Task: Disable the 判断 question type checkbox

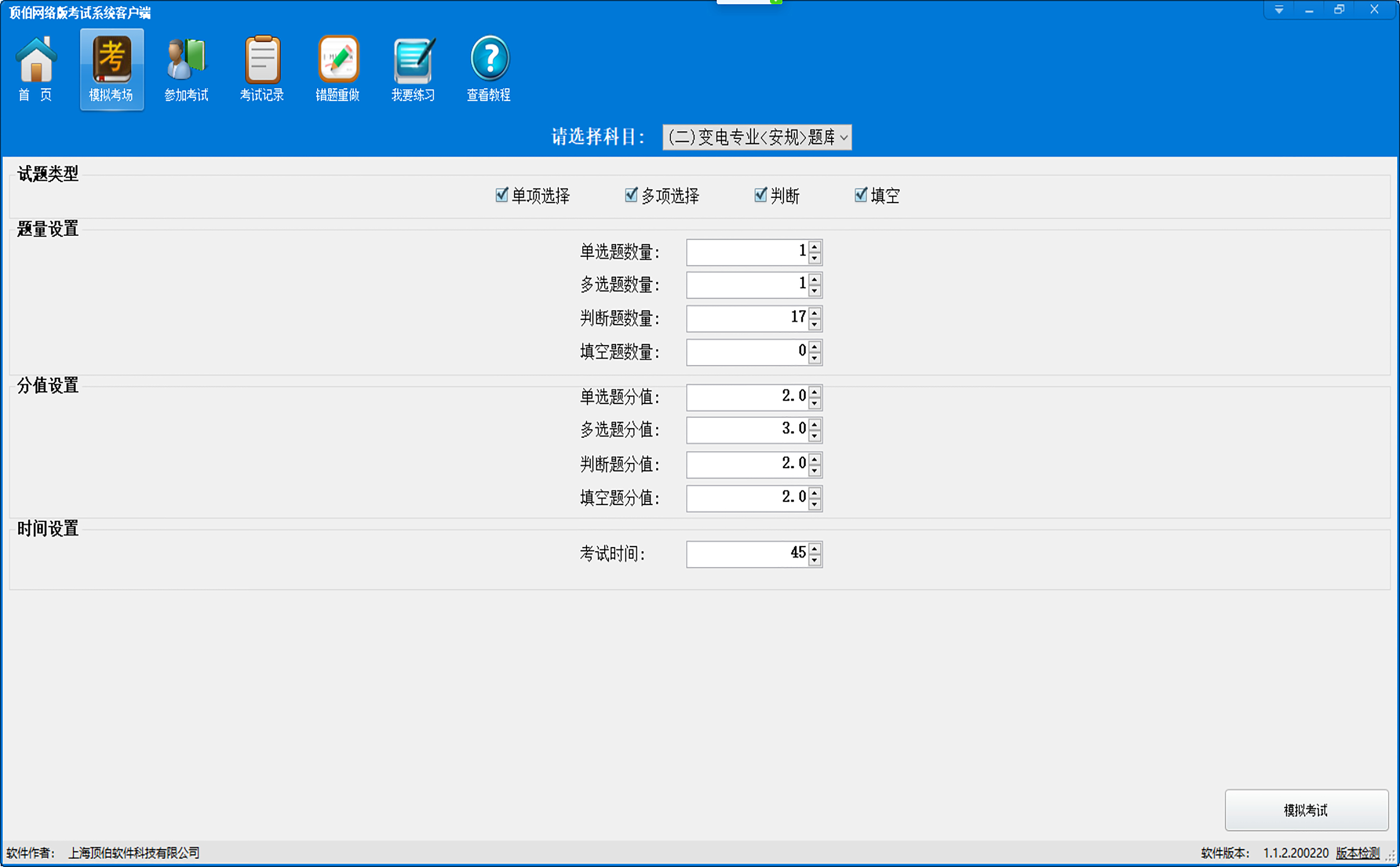Action: coord(760,195)
